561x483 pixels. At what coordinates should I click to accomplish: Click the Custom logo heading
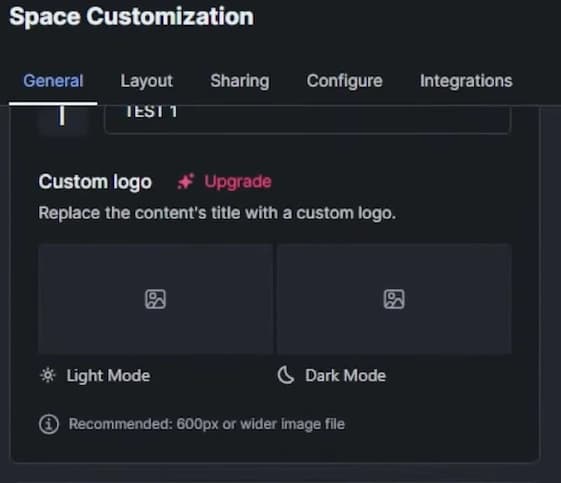point(95,182)
